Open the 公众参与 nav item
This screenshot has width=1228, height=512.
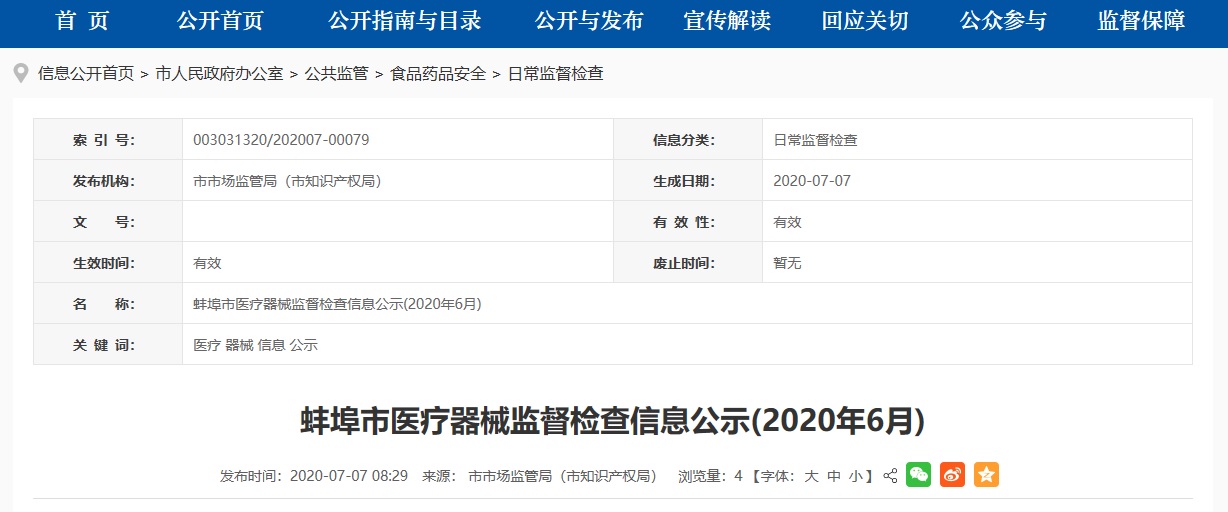[1003, 21]
